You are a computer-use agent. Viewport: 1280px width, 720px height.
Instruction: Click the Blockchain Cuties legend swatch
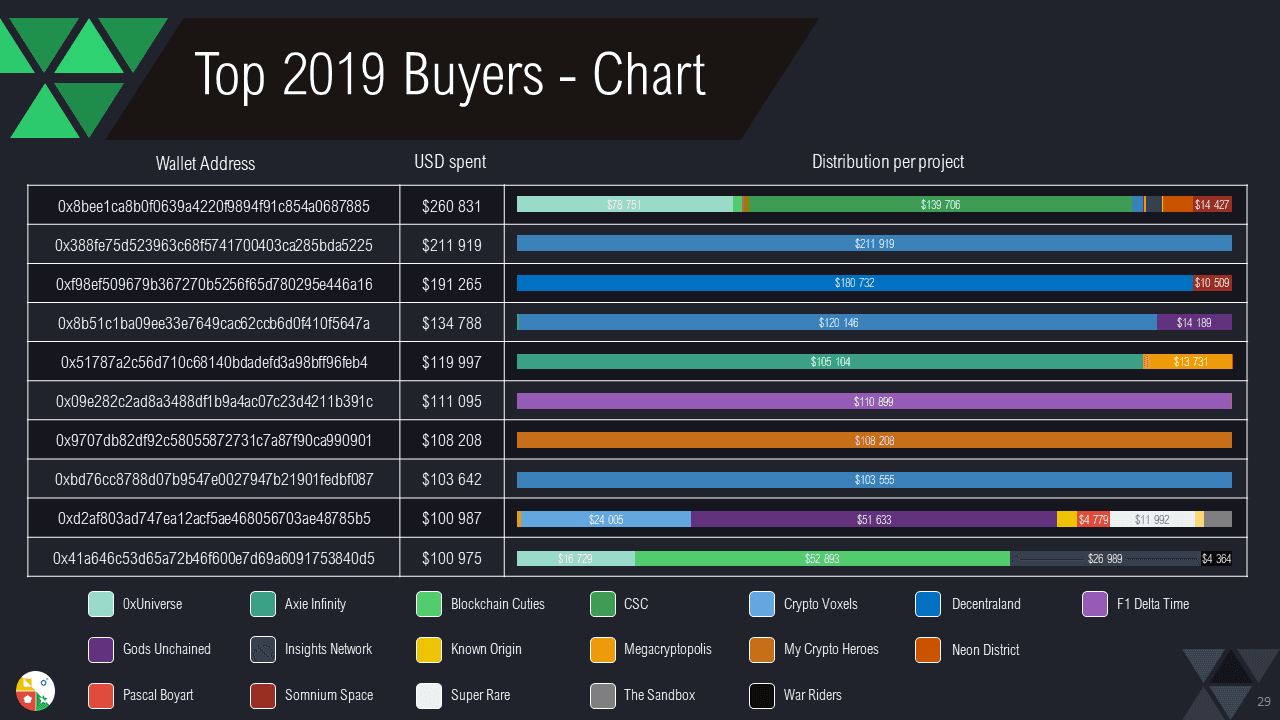[x=429, y=604]
